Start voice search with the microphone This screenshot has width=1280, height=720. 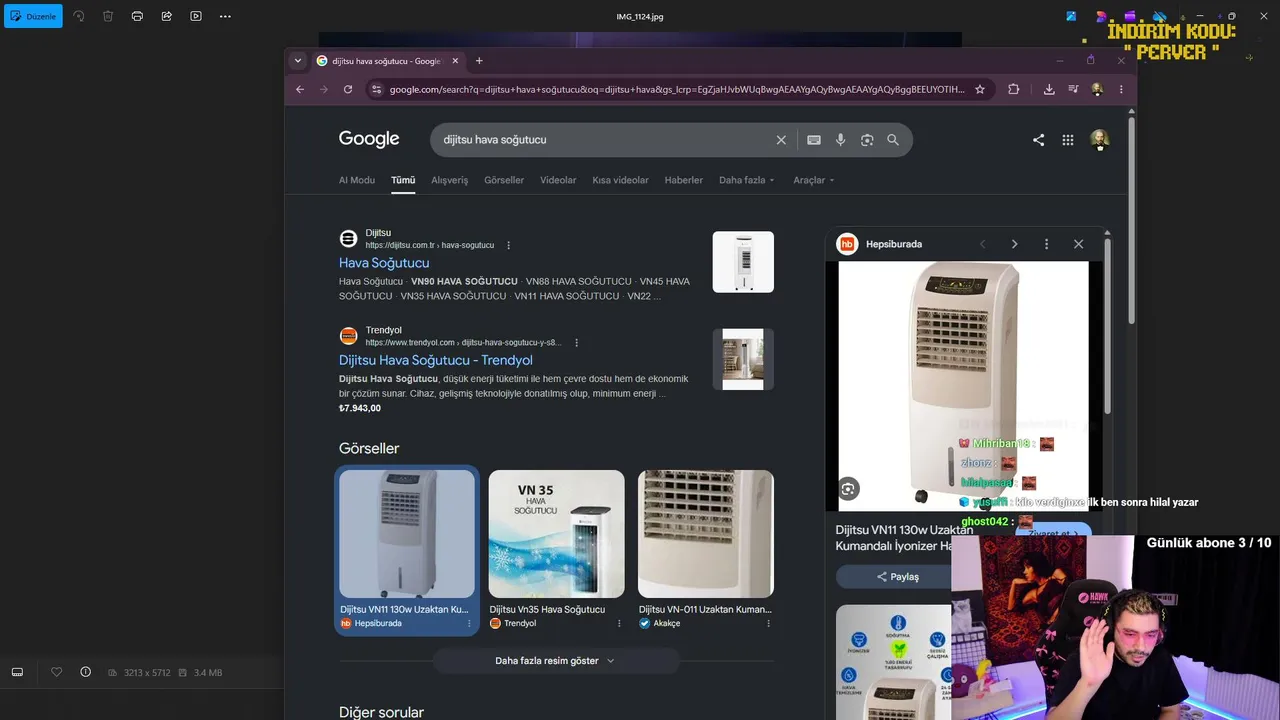[840, 140]
